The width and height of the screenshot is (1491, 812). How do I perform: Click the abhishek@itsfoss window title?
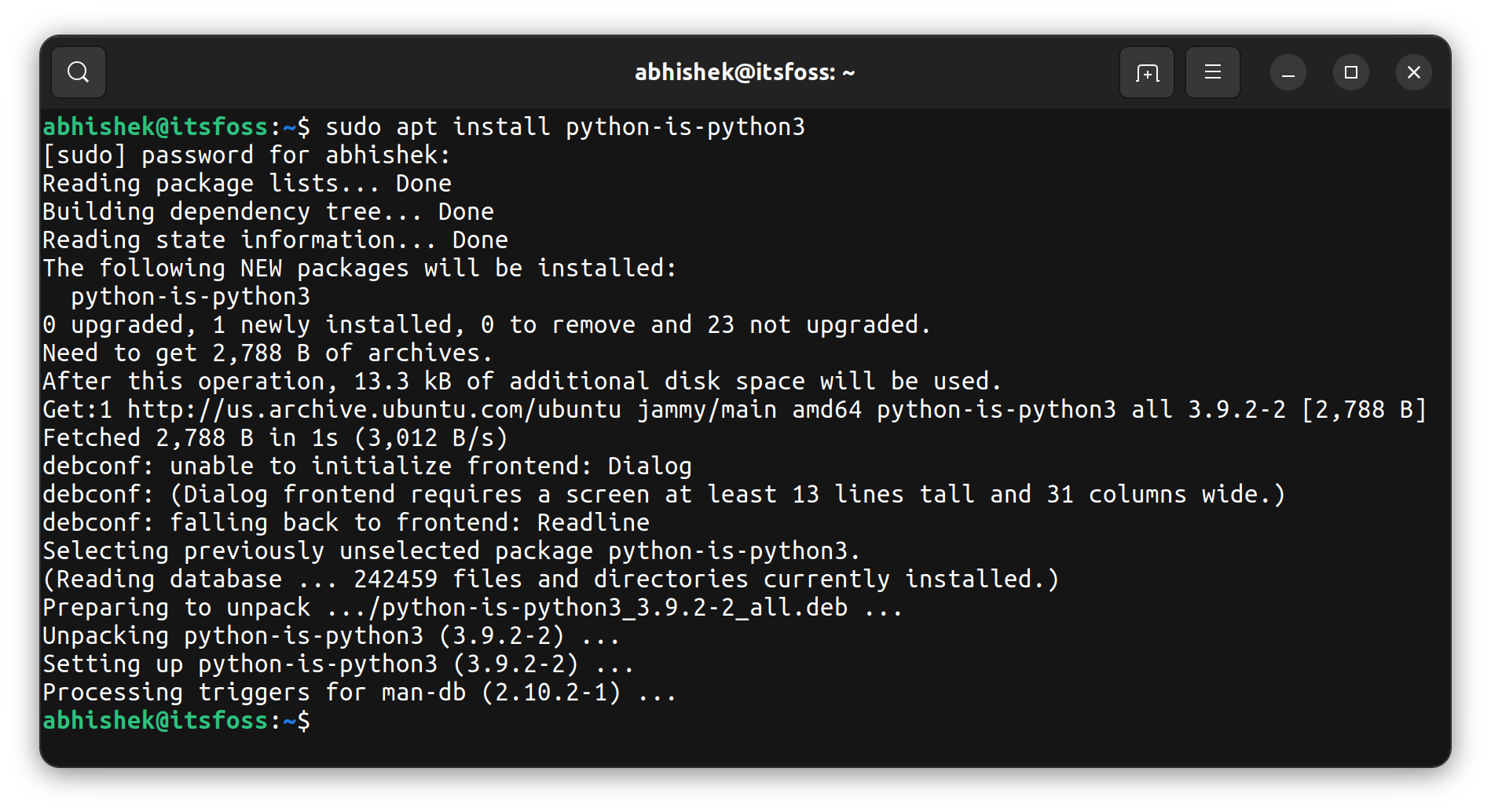tap(744, 72)
